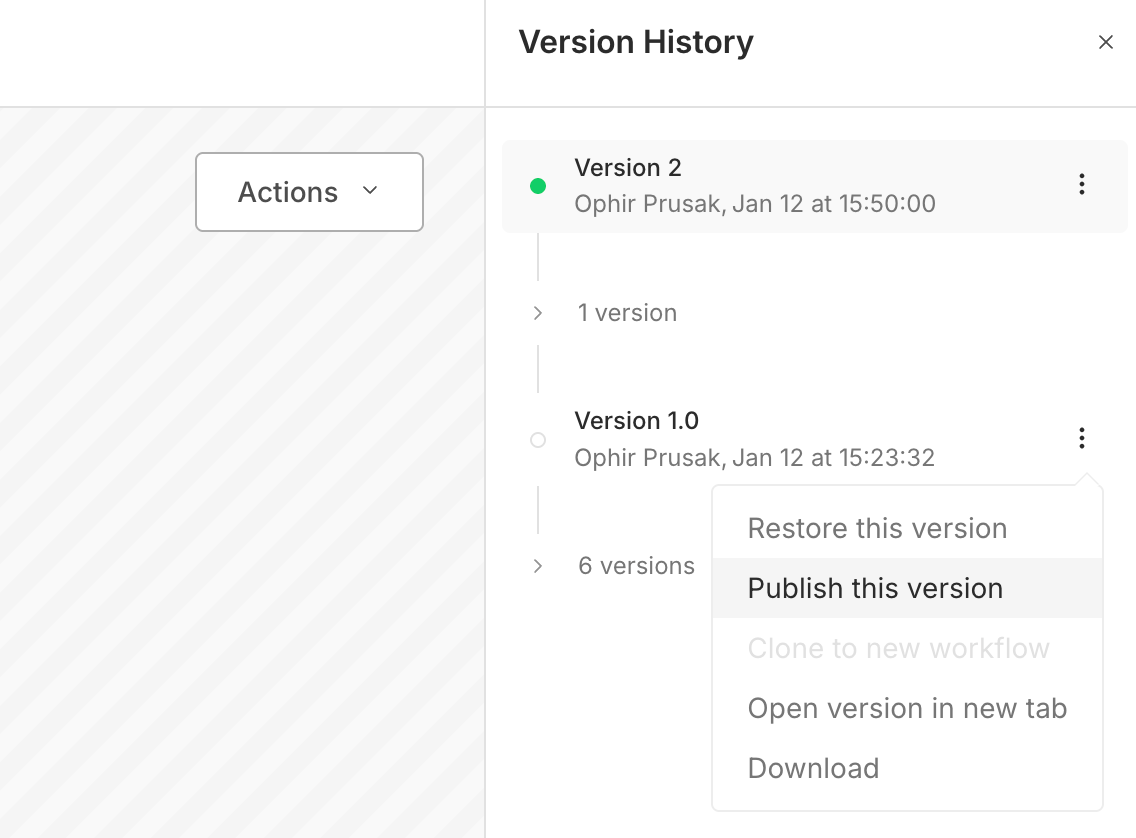Screen dimensions: 1136x838
Task: Select "Publish this version" menu option
Action: [875, 588]
